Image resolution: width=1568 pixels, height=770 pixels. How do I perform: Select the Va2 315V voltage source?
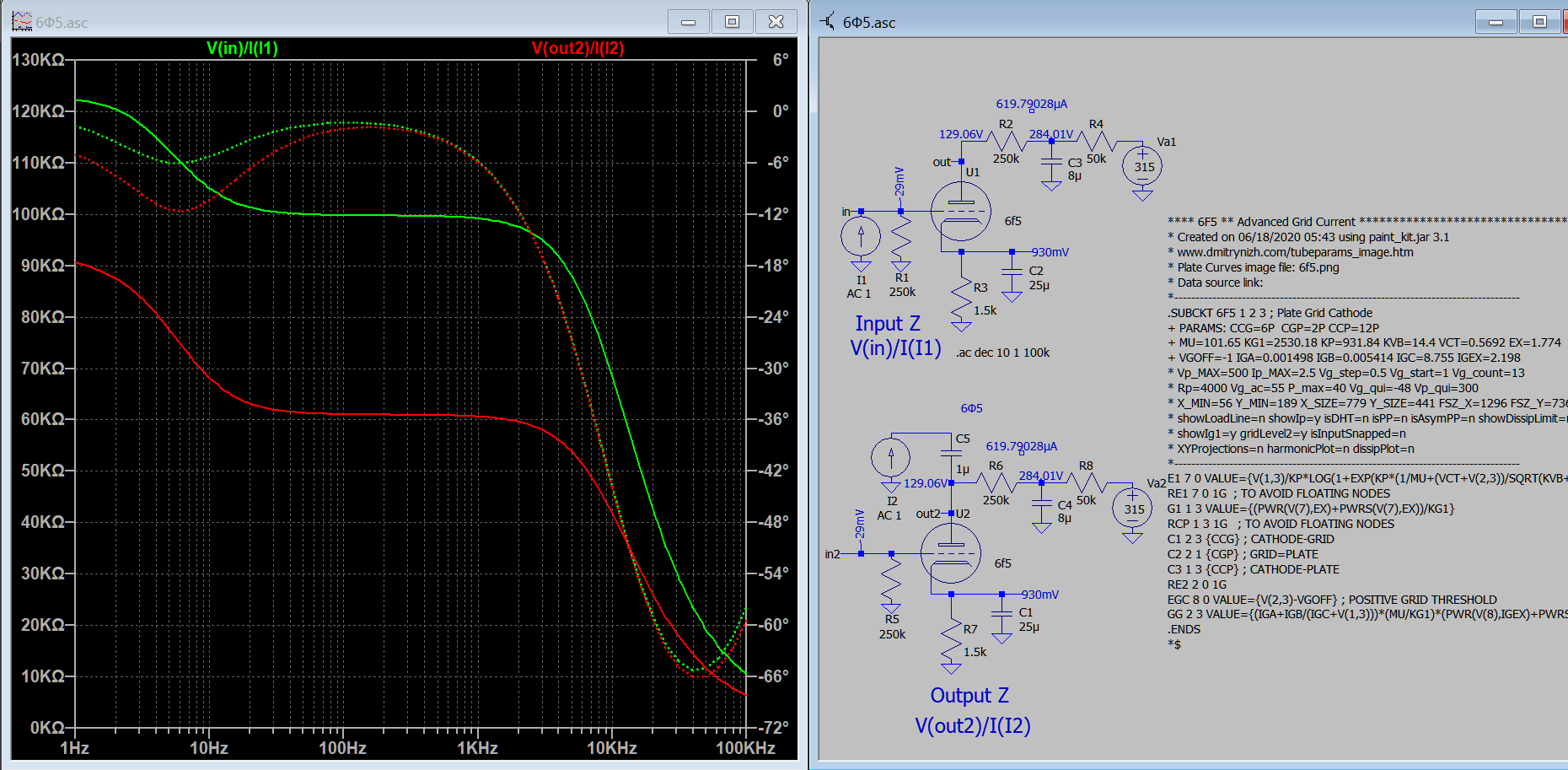(1132, 507)
